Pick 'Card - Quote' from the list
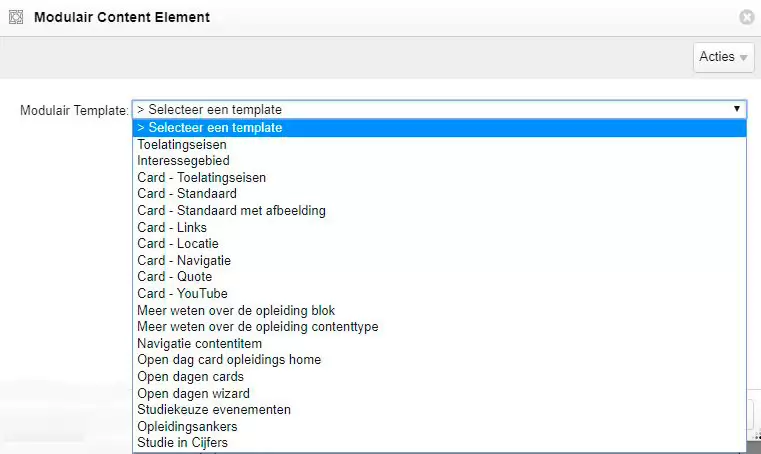The width and height of the screenshot is (761, 454). (x=175, y=276)
